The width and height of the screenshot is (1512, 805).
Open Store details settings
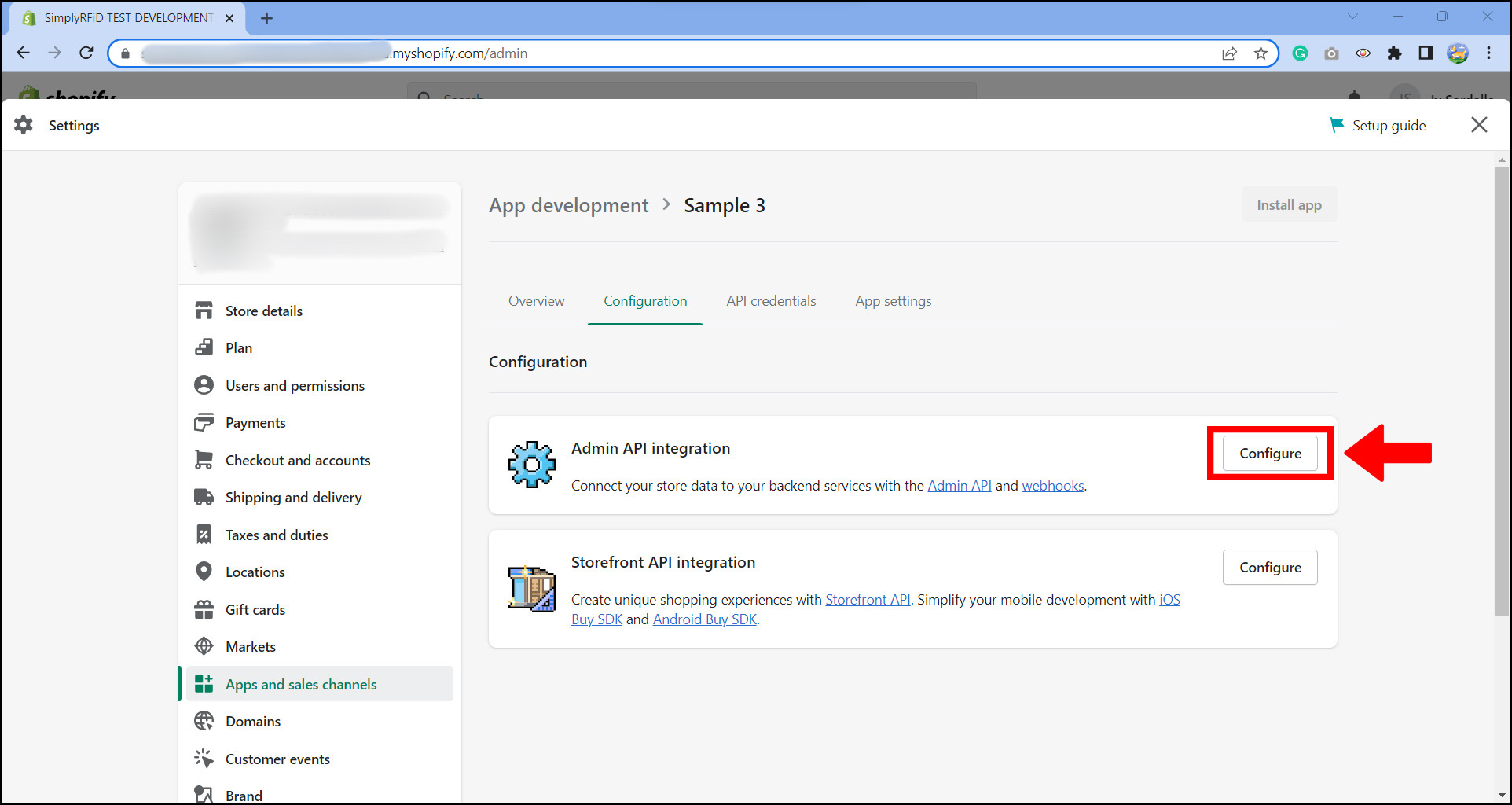tap(319, 311)
